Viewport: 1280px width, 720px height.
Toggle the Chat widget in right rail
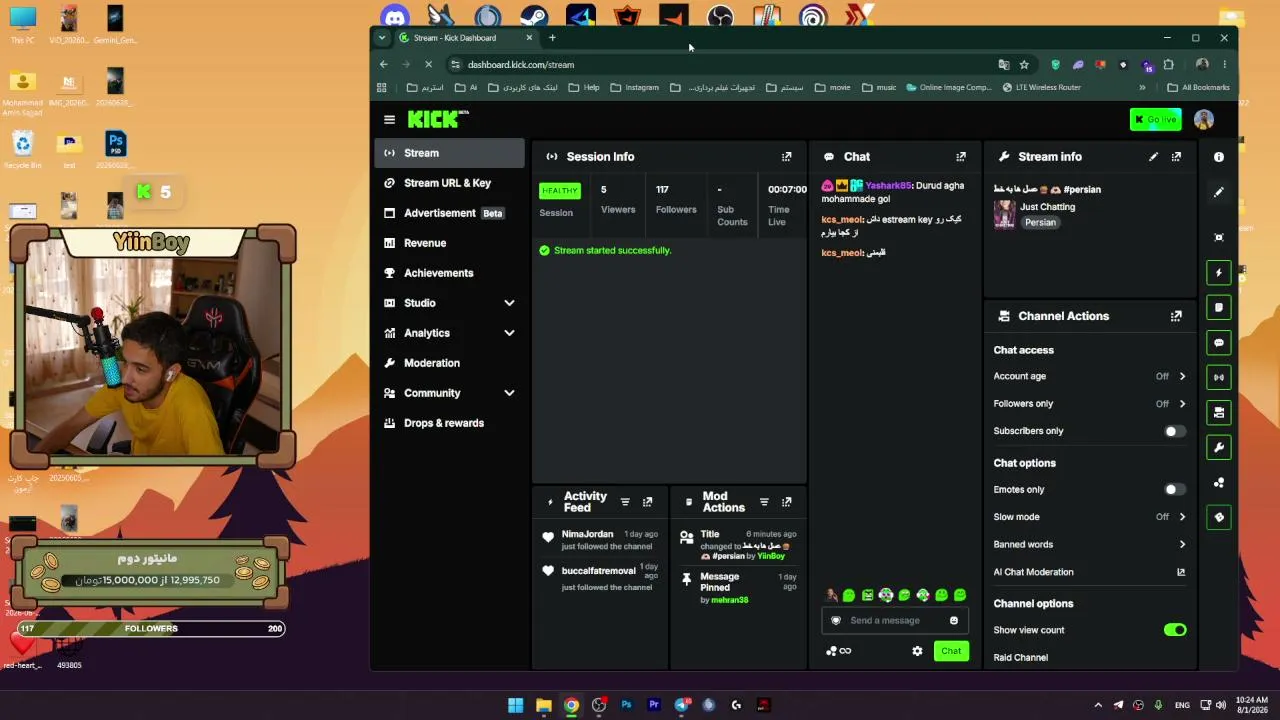pos(1218,343)
